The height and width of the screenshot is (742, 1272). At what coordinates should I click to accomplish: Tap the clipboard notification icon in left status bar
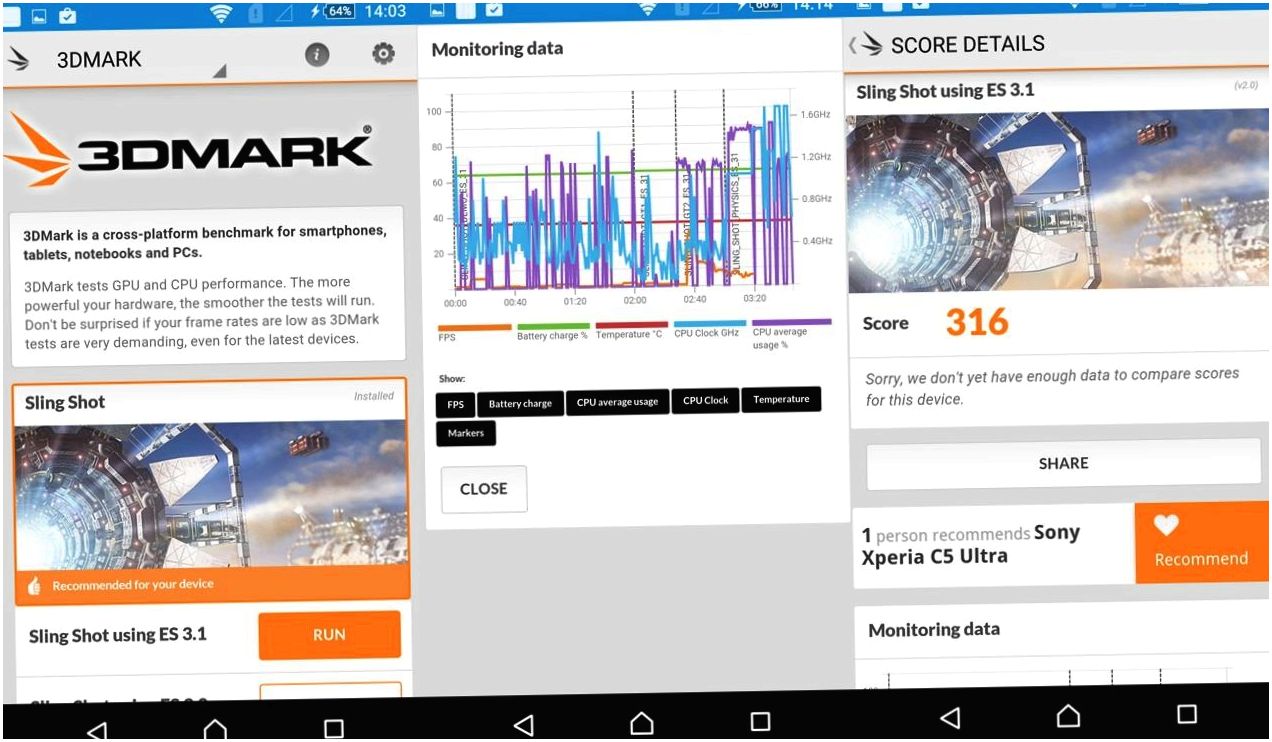[x=68, y=16]
